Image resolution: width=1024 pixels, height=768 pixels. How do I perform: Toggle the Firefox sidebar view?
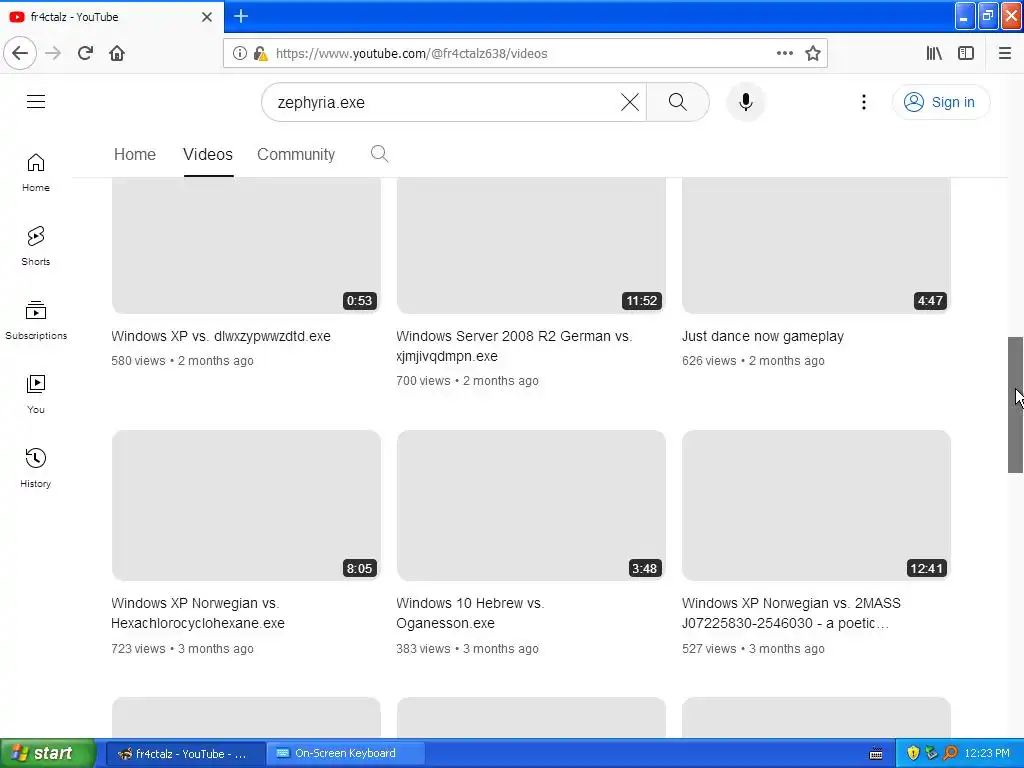(966, 54)
